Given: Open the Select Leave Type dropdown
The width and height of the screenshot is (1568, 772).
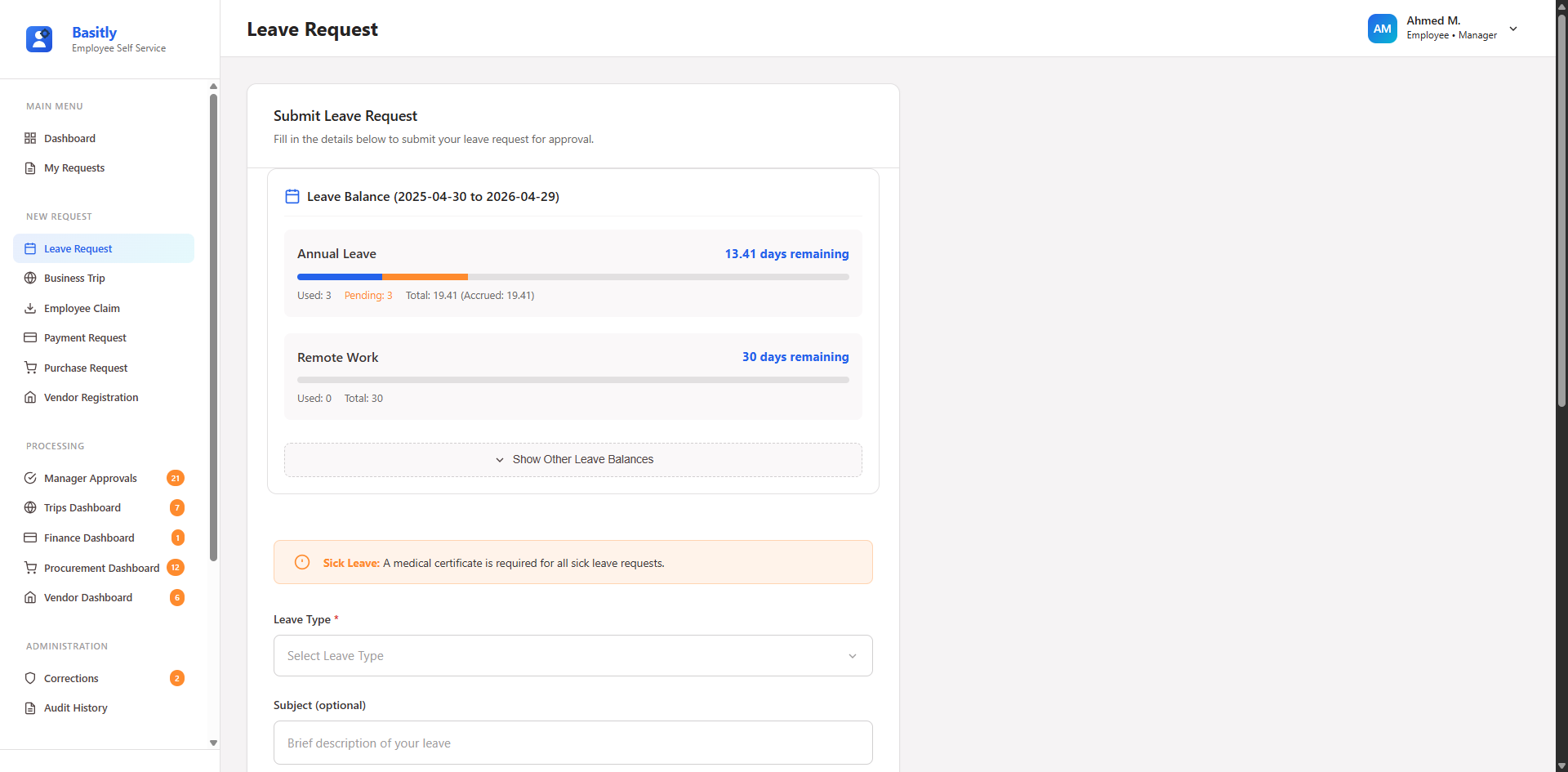Looking at the screenshot, I should click(572, 655).
